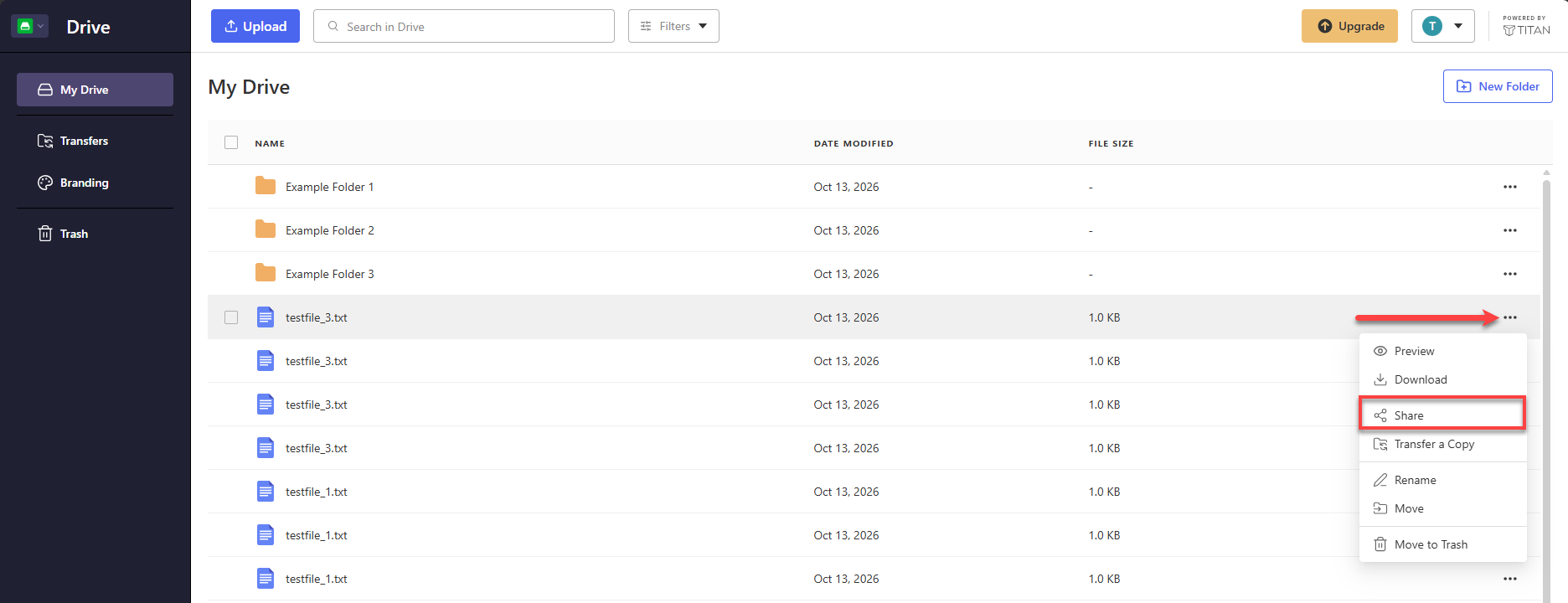The image size is (1568, 603).
Task: Click the Example Folder 3 name text
Action: tap(329, 274)
